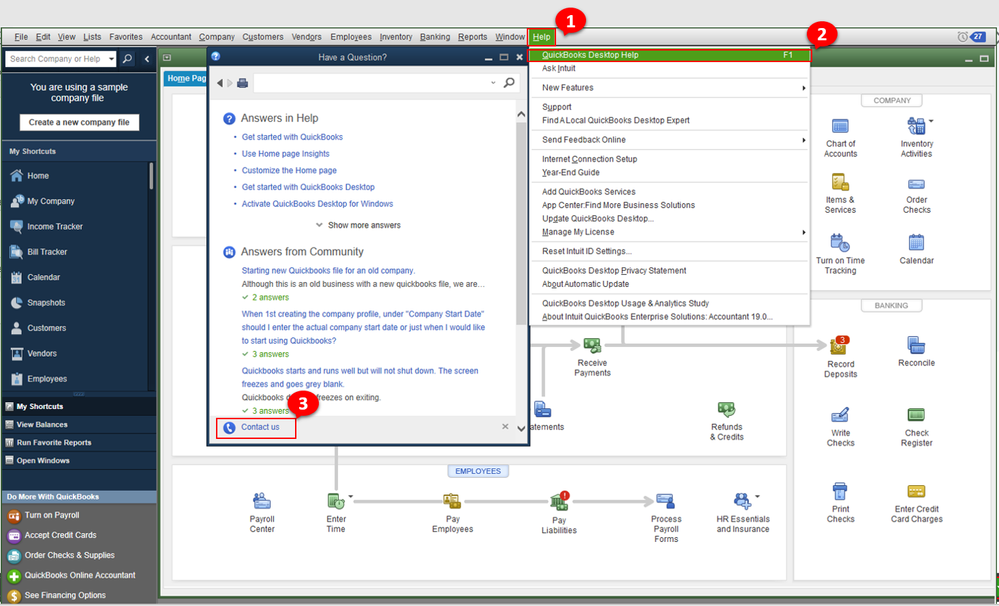Open Customize the Home page link
This screenshot has width=999, height=606.
tap(289, 170)
